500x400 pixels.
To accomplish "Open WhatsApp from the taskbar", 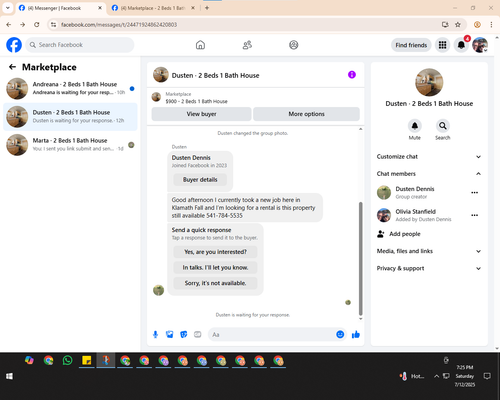I will point(68,360).
